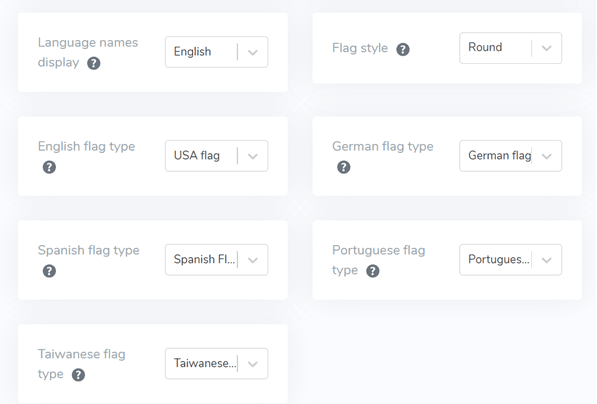Click the Flag style label text
Viewport: 597px width, 404px height.
click(360, 48)
